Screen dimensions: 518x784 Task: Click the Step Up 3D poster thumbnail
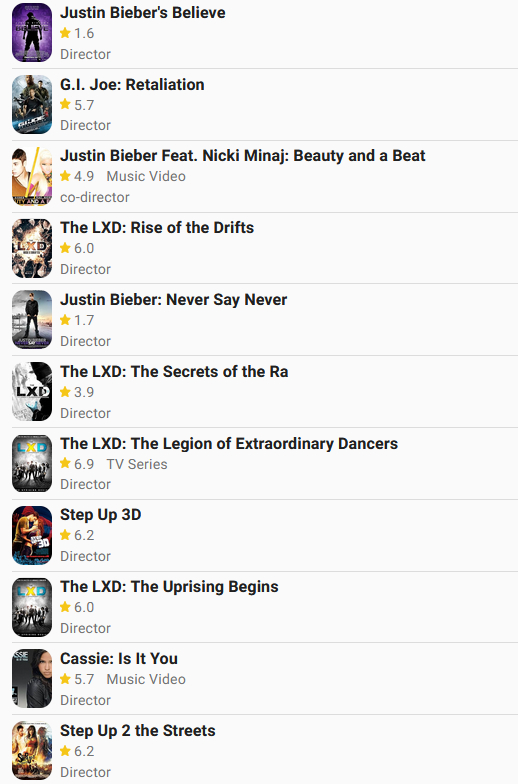tap(32, 536)
